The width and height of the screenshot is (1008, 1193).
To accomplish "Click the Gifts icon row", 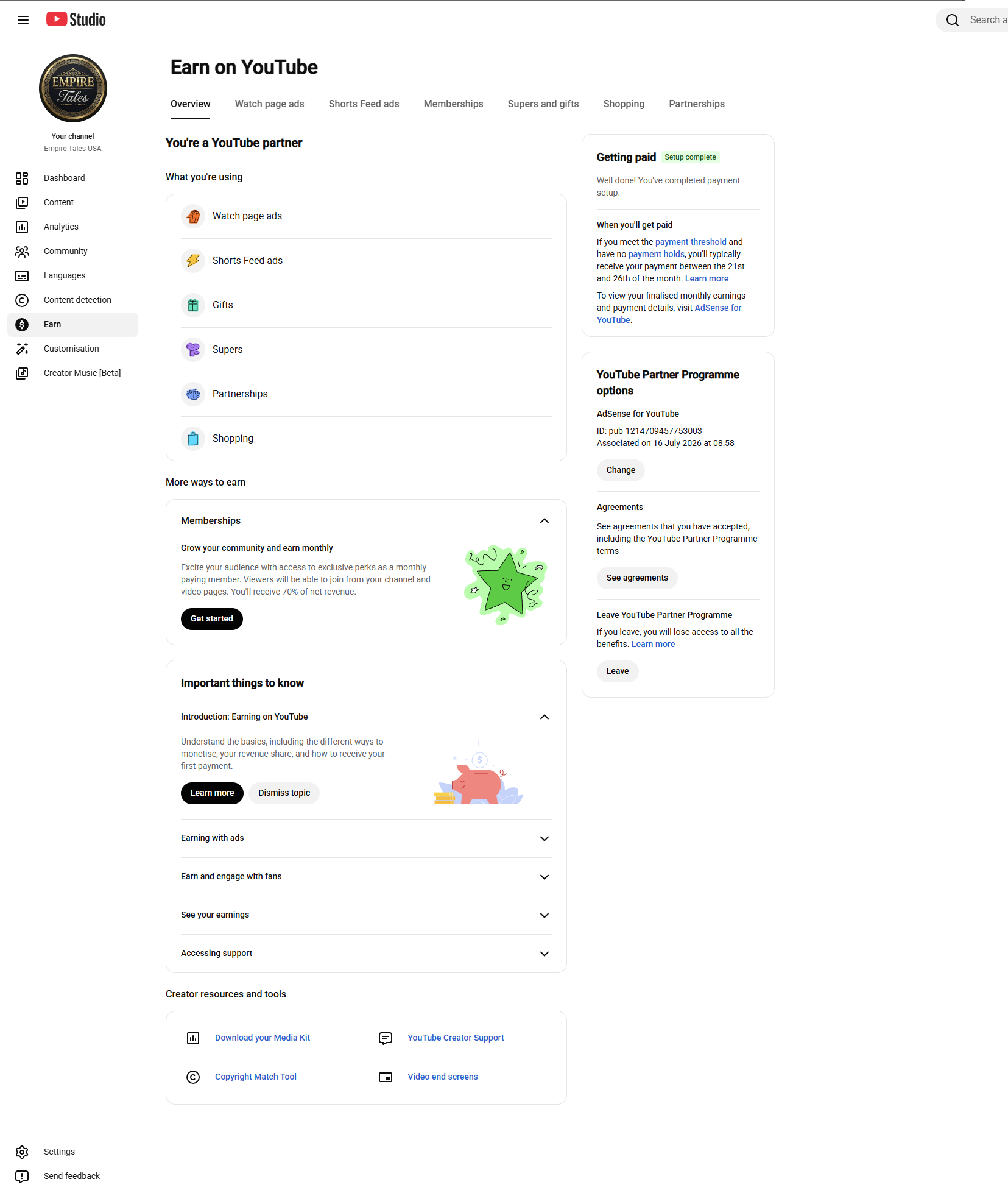I will click(366, 305).
